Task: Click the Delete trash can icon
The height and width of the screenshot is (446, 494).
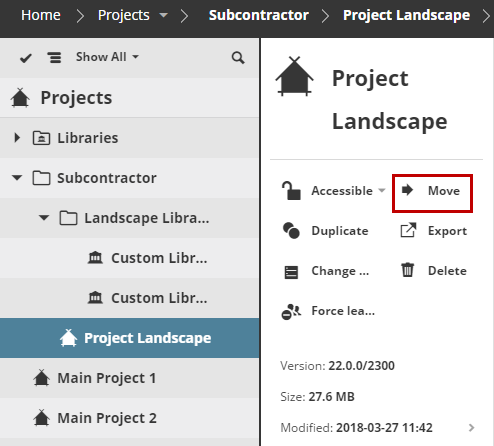Action: [407, 270]
